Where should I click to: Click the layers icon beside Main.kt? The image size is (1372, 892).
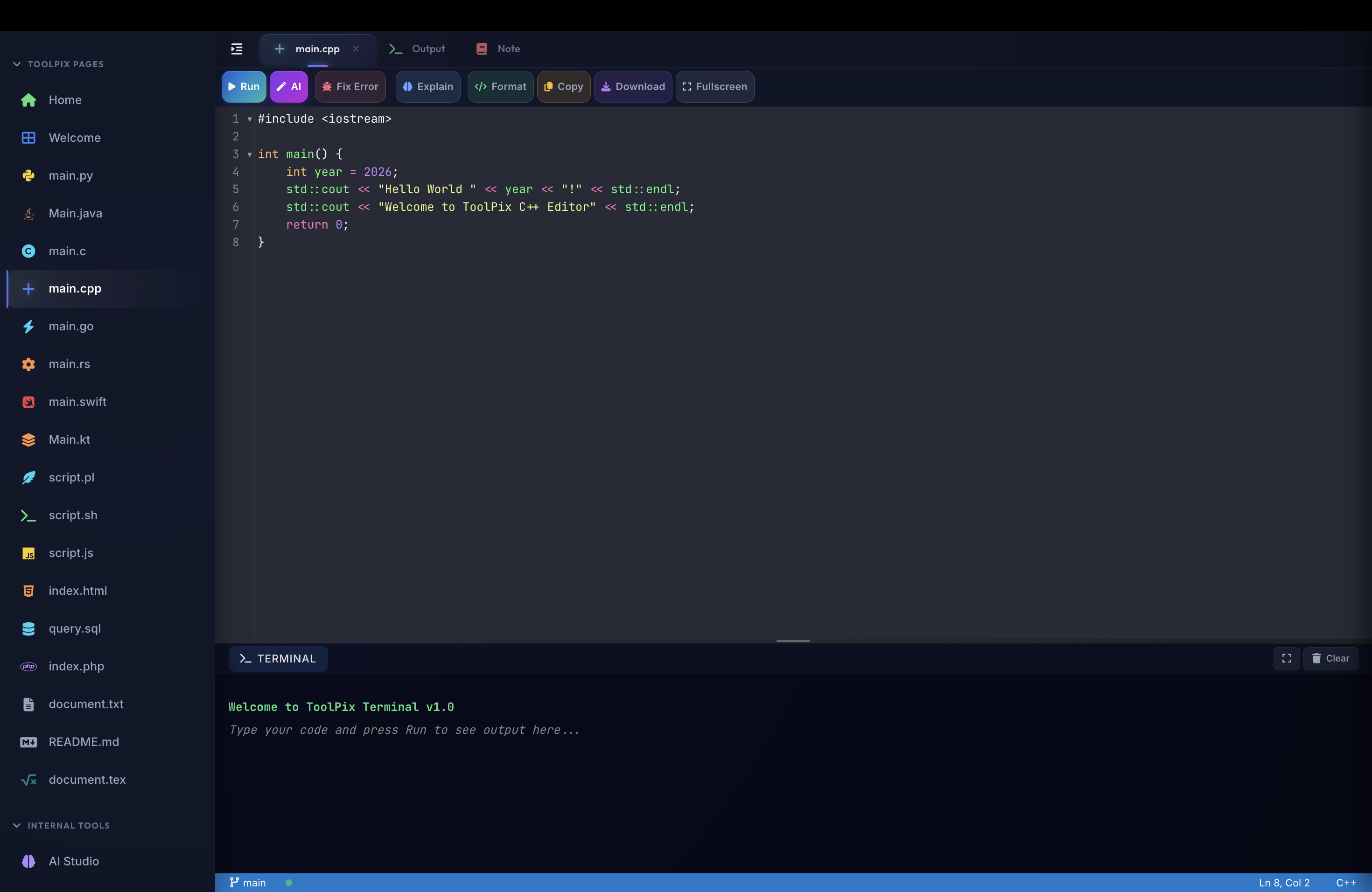[x=28, y=439]
